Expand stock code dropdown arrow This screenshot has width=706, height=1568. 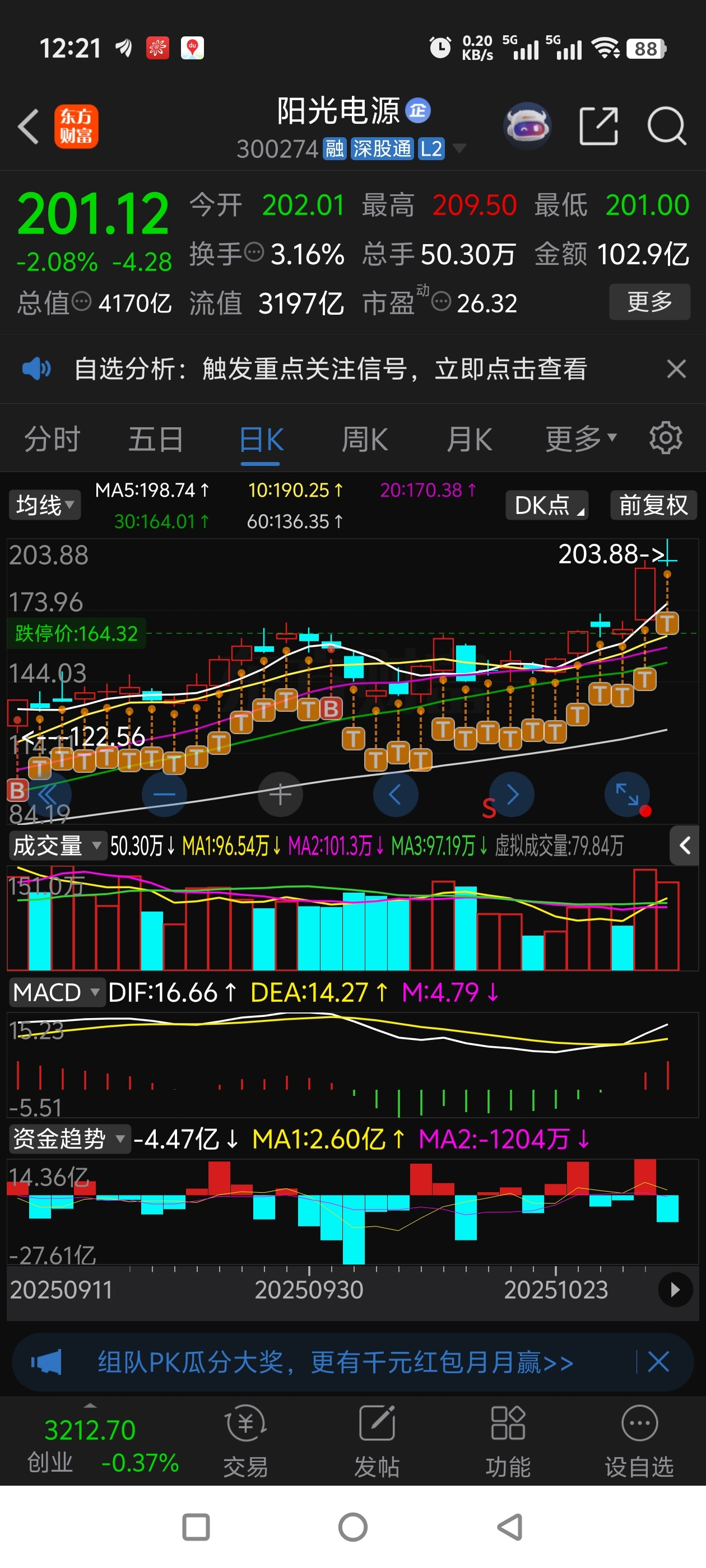pyautogui.click(x=459, y=148)
